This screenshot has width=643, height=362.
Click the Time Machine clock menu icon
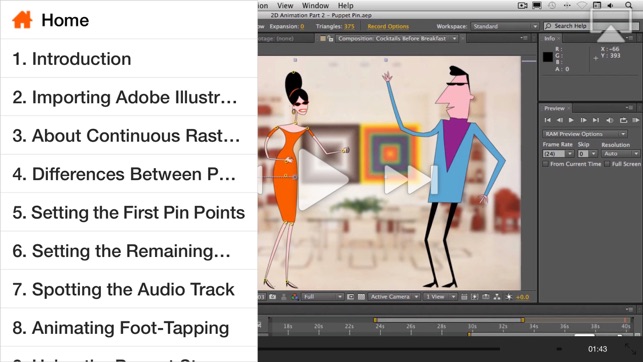[x=552, y=5]
